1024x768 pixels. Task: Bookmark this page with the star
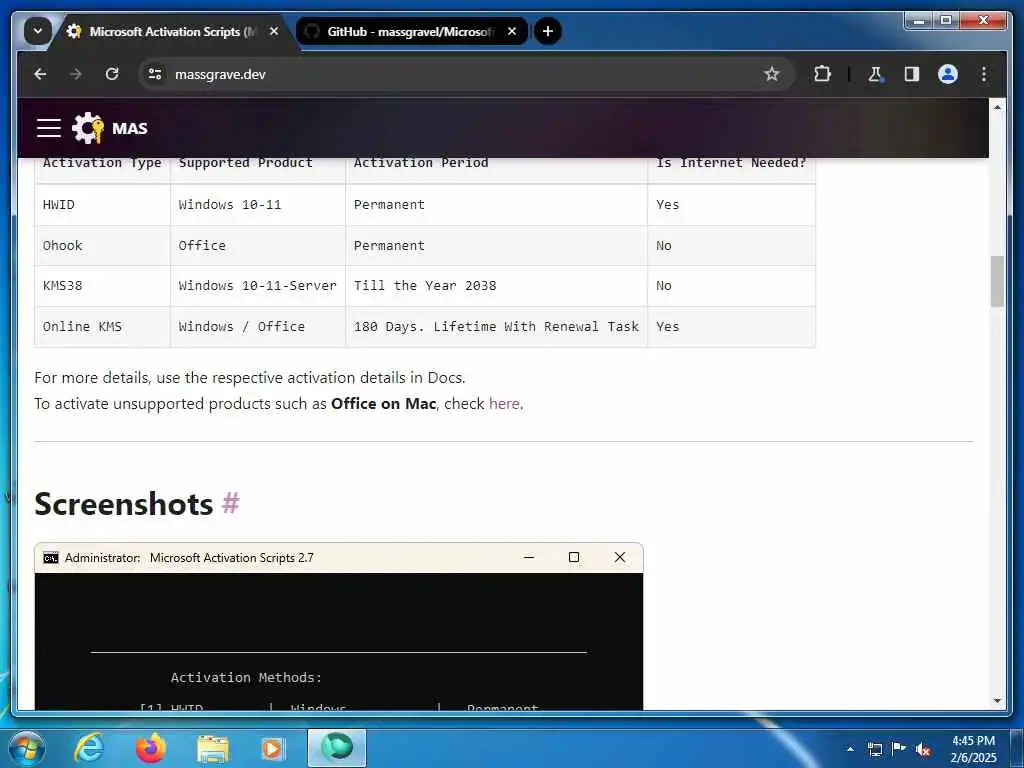point(771,74)
